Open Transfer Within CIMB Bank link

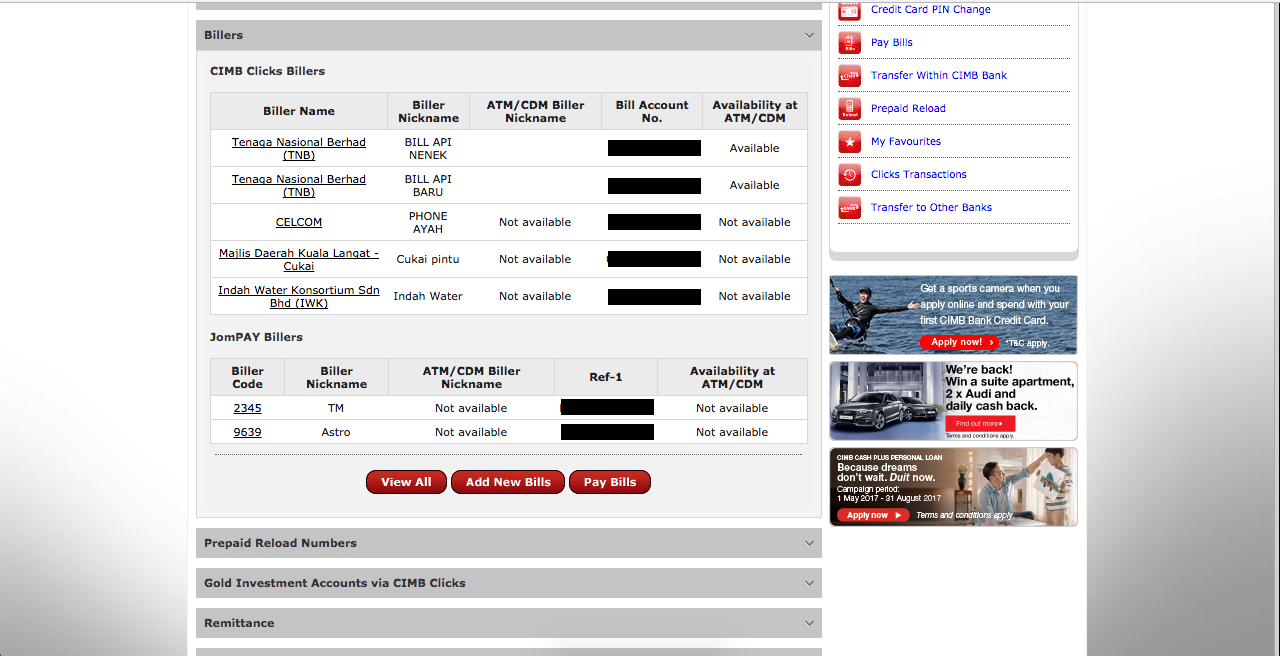click(x=938, y=75)
